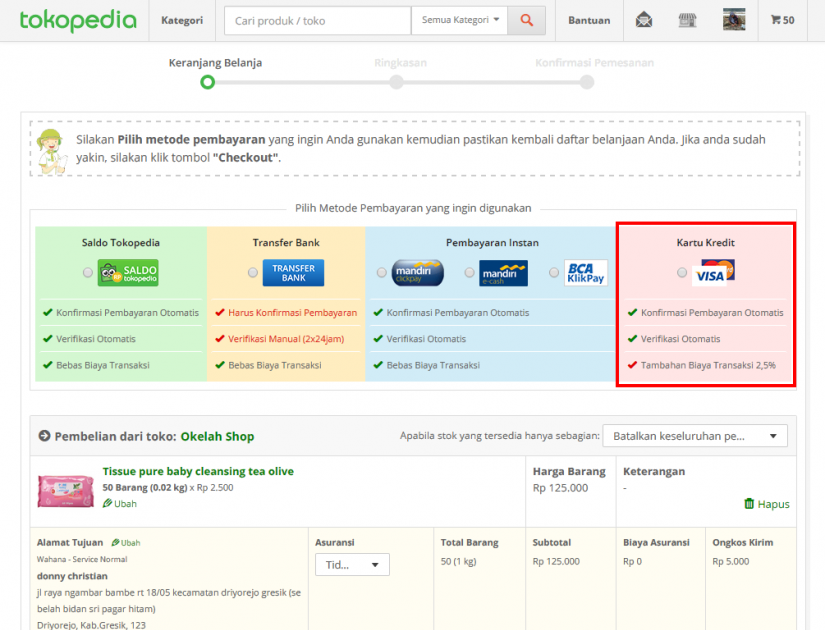Click the Tambahan Biaya Transaksi 2,5% text
Image resolution: width=825 pixels, height=630 pixels.
tap(708, 365)
